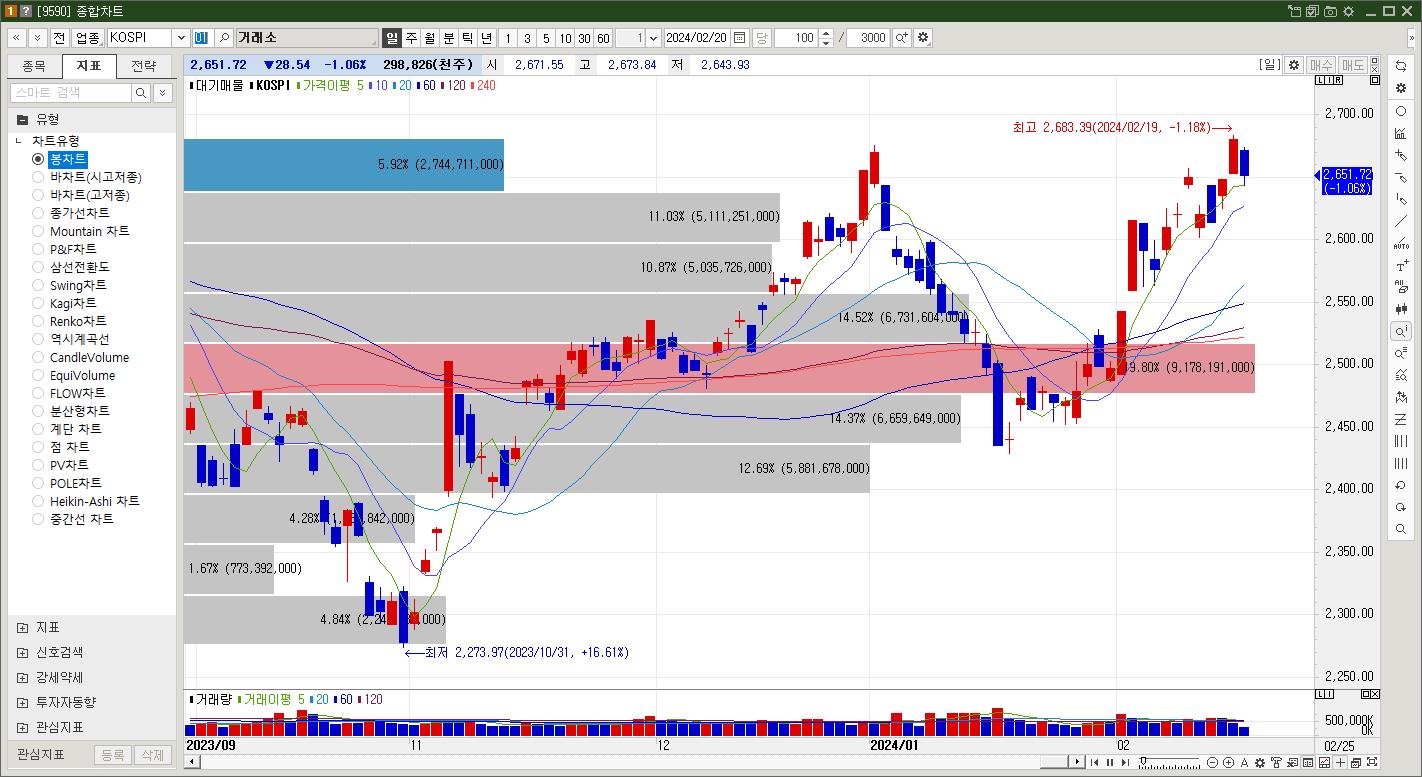Click the zoom-out minus circle icon

1212,763
